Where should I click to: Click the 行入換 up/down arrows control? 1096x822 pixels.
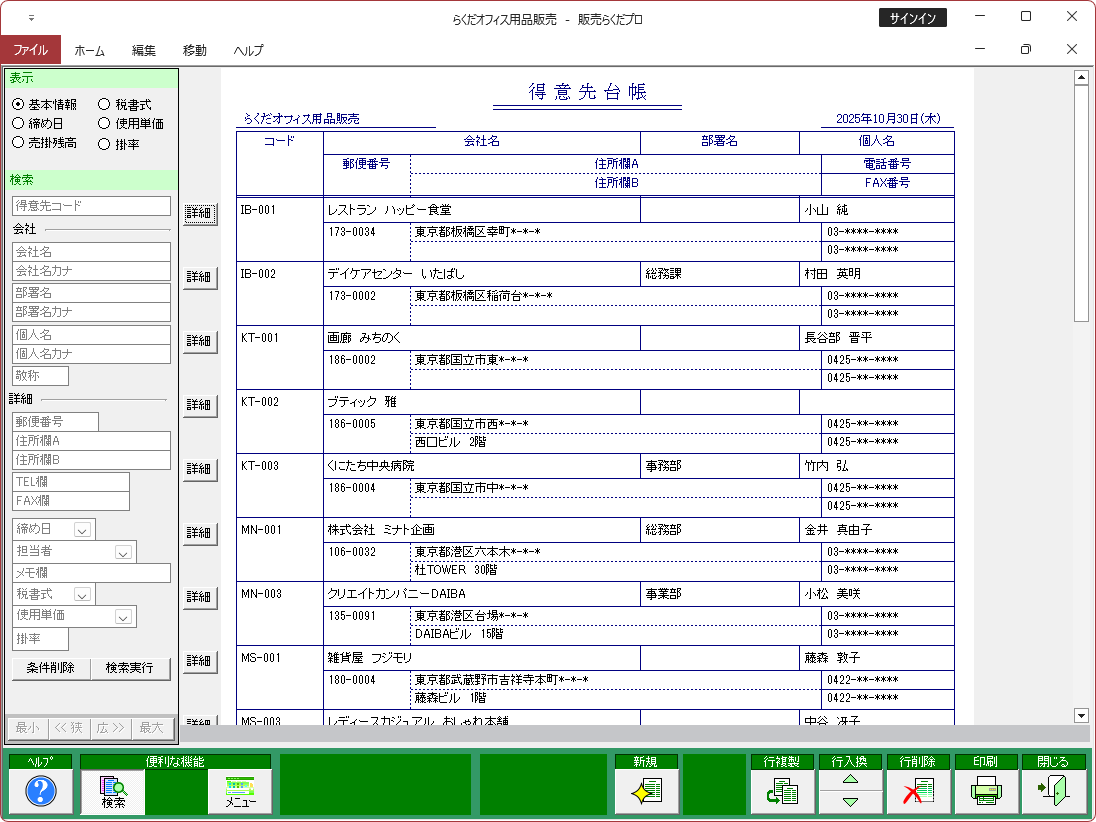point(849,792)
